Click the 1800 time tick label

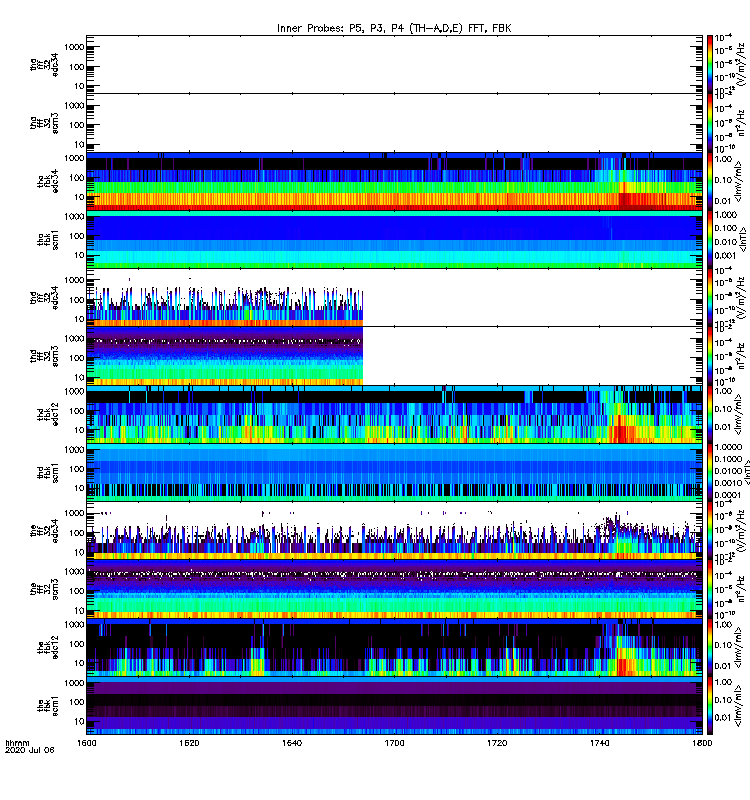click(702, 743)
